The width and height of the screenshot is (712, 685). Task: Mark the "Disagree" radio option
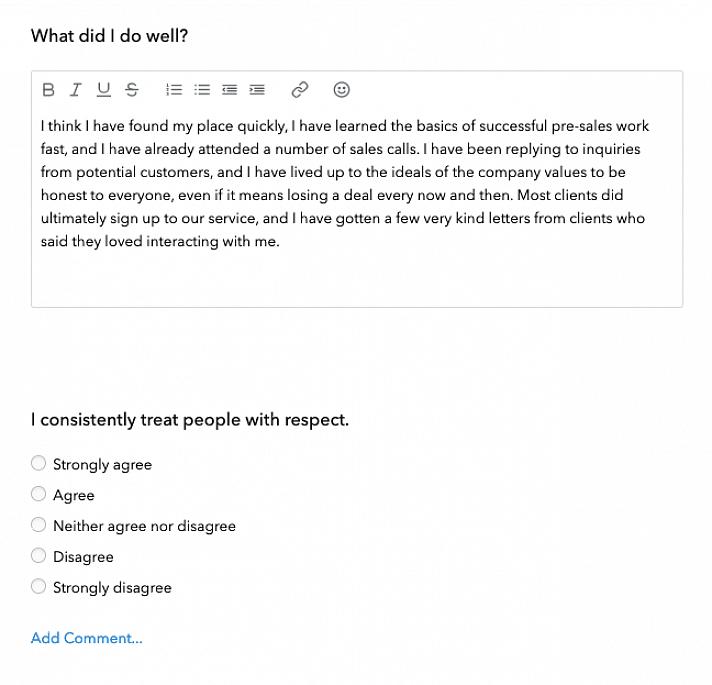(x=39, y=556)
